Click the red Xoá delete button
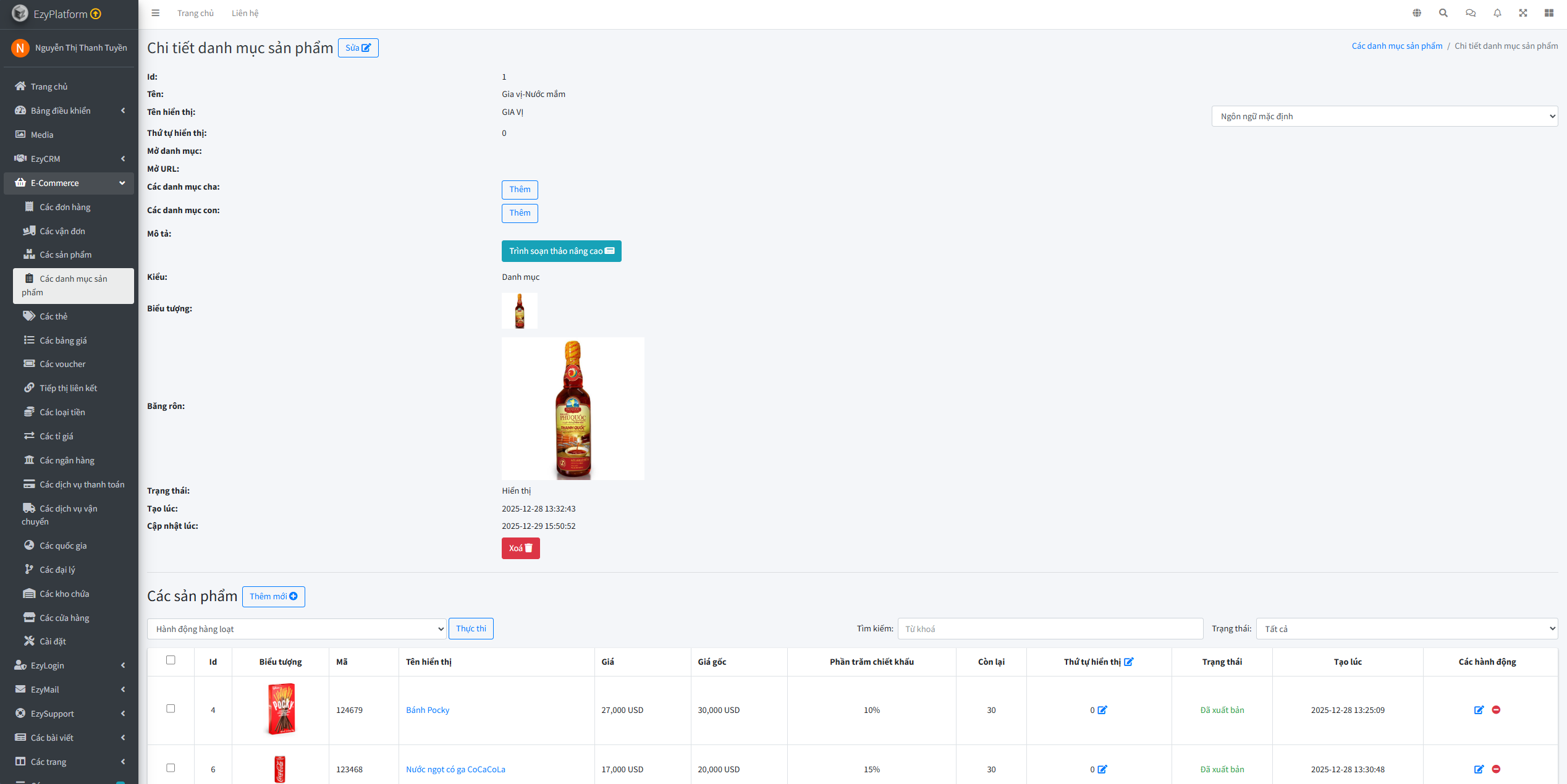This screenshot has height=784, width=1567. coord(520,548)
